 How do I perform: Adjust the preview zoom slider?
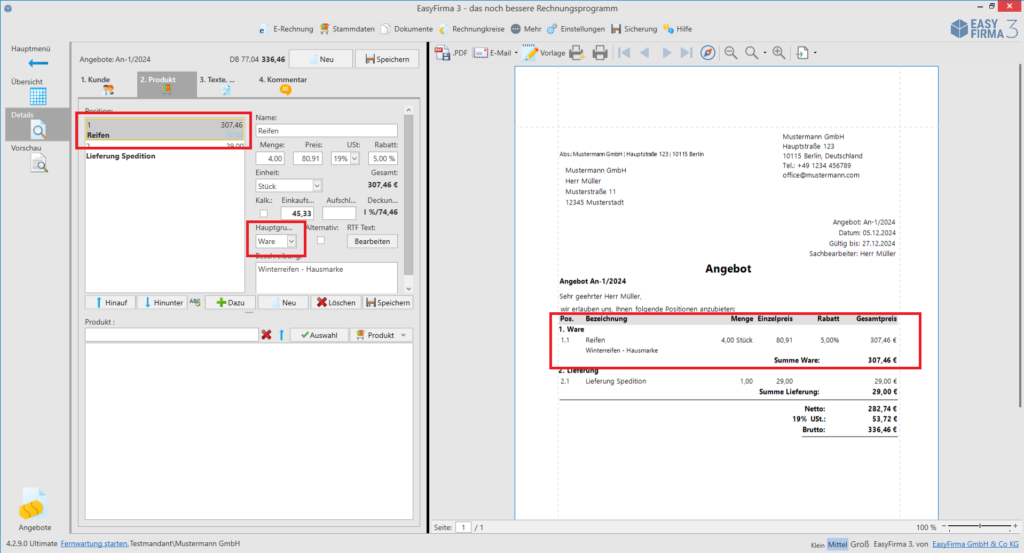(980, 526)
